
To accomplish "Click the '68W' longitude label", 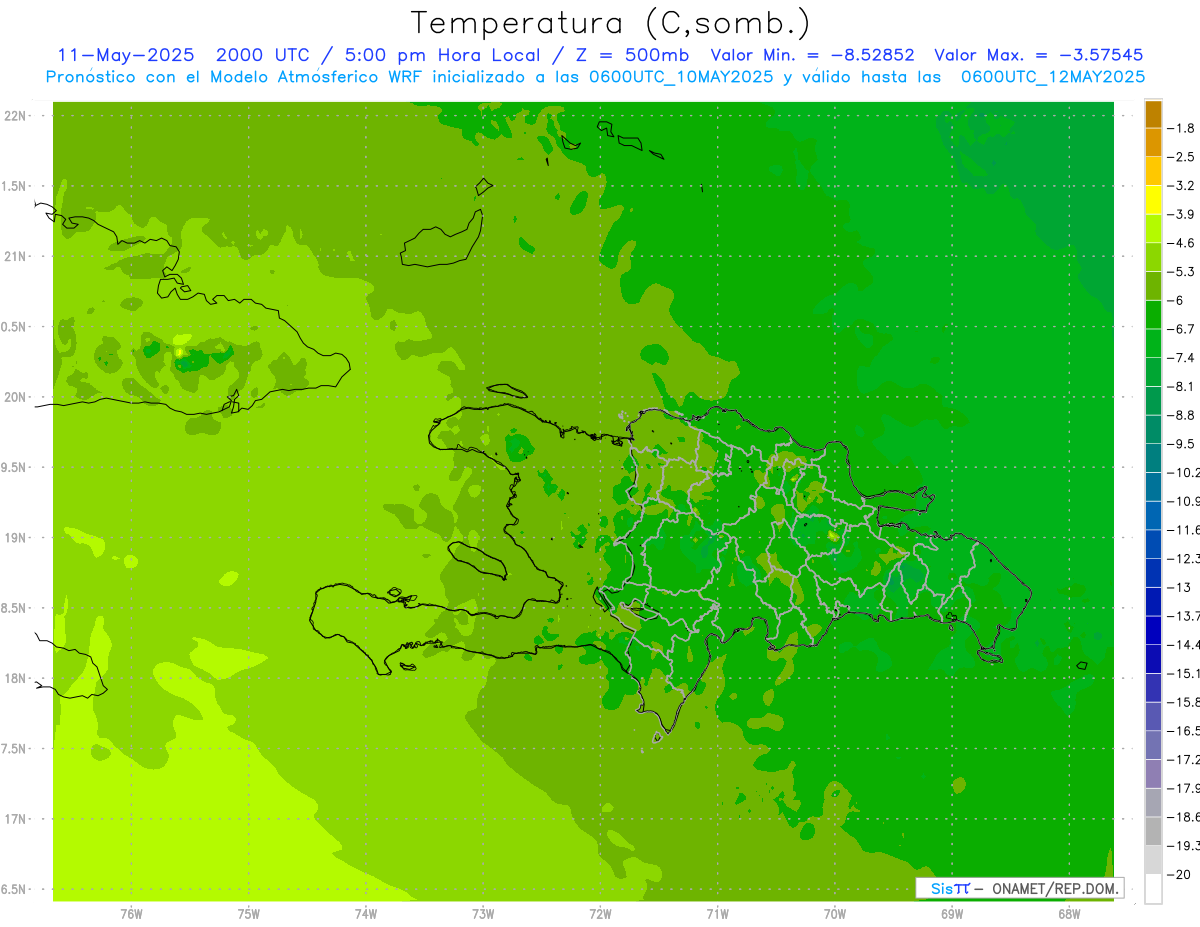I will pyautogui.click(x=1069, y=914).
